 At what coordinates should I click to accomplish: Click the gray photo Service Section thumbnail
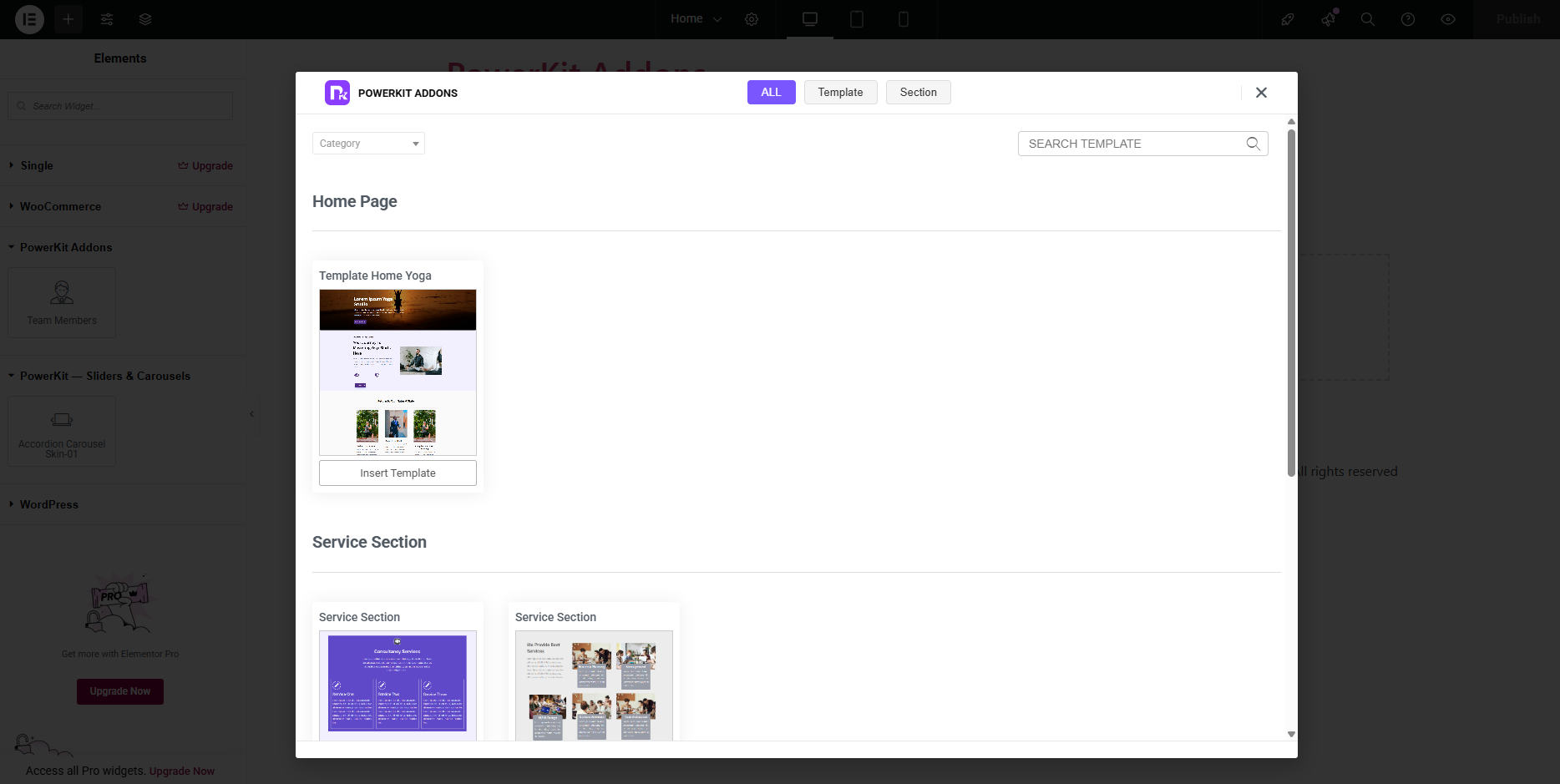tap(594, 685)
